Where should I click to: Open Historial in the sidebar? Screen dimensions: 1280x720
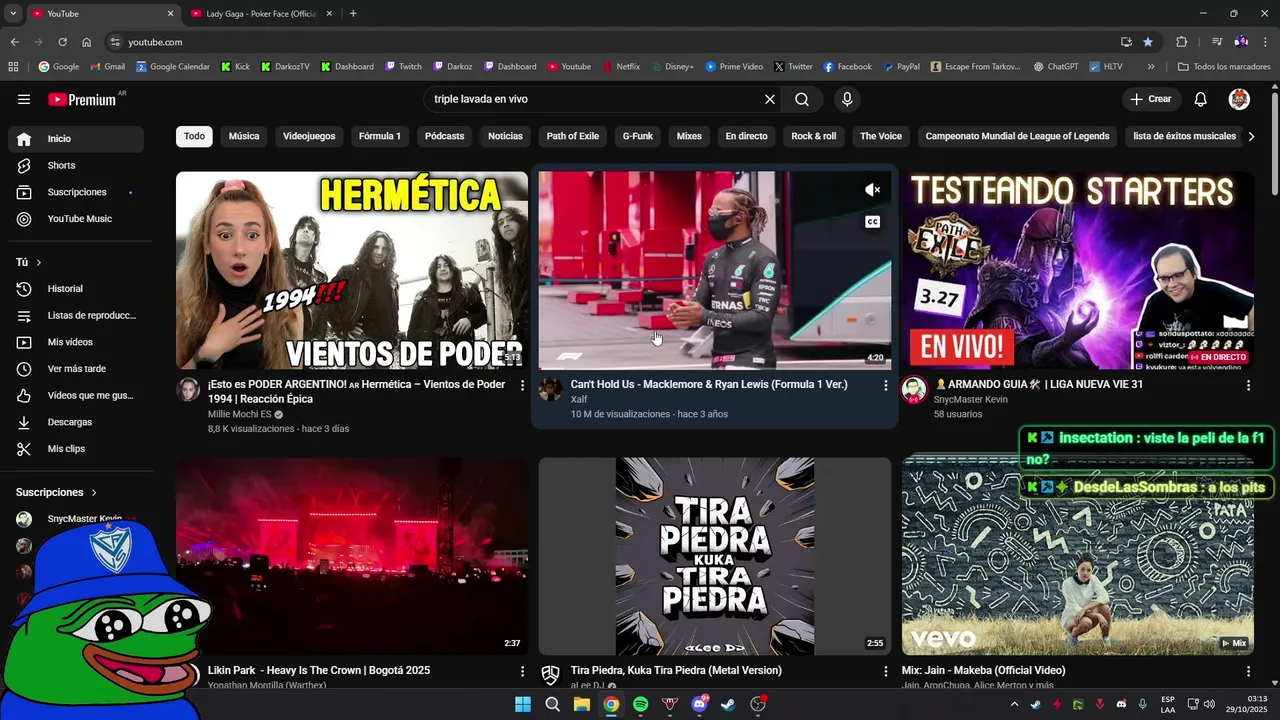tap(76, 289)
